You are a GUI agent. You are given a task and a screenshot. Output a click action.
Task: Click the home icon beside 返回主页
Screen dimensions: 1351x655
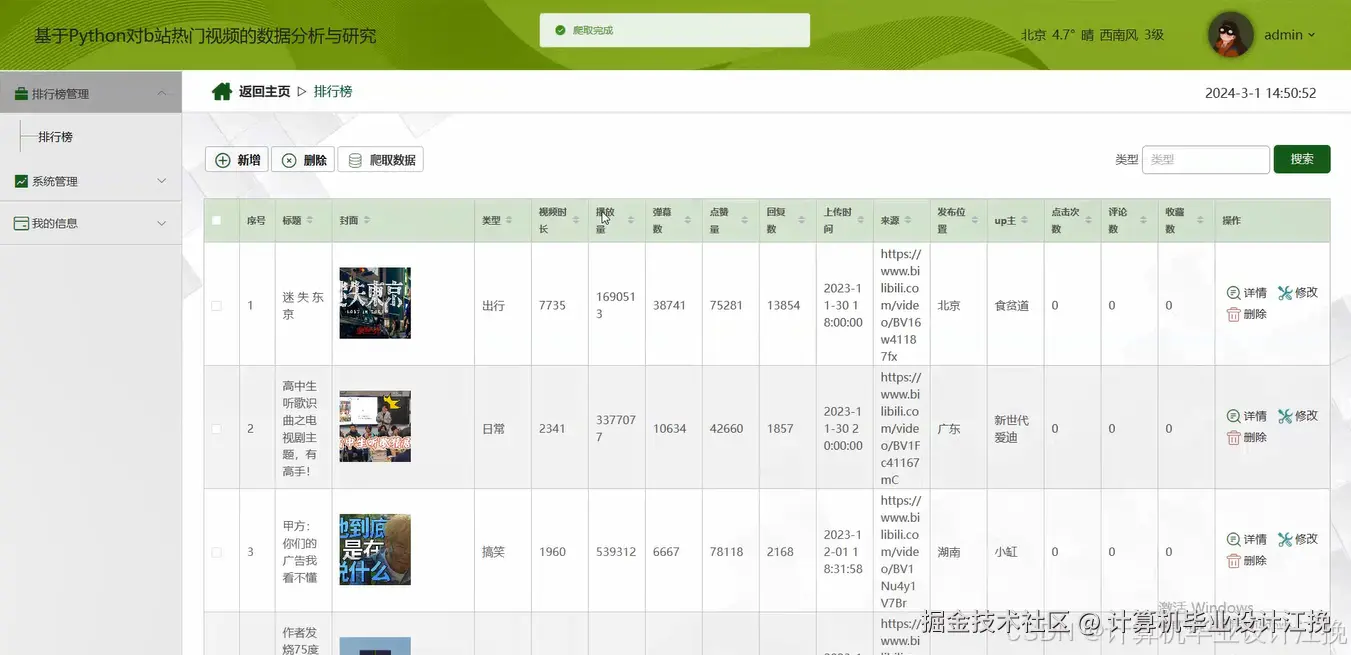[222, 92]
